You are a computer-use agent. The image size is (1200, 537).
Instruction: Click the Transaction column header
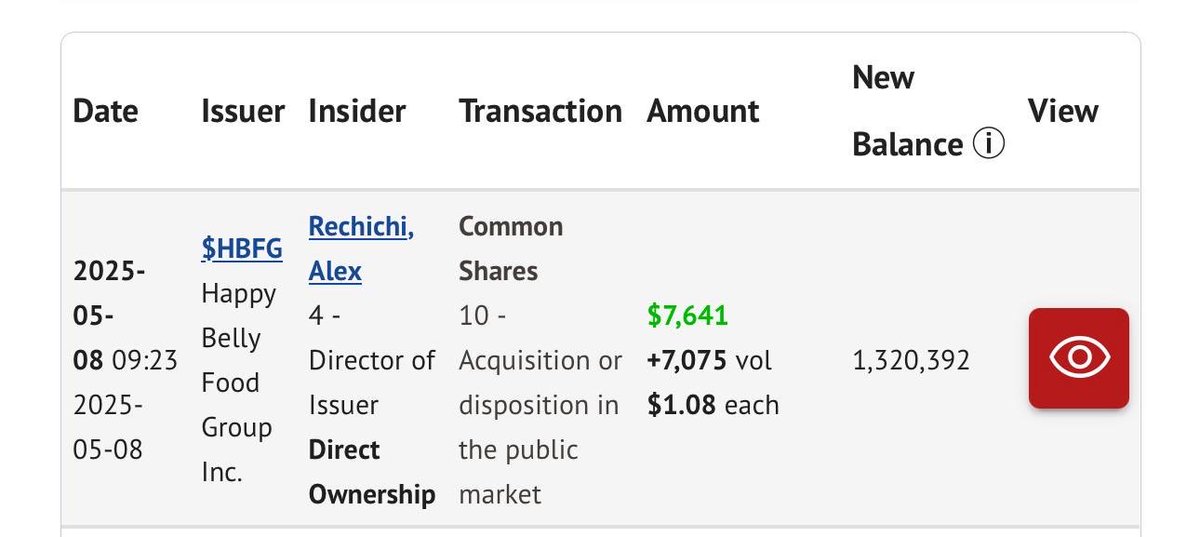tap(540, 111)
